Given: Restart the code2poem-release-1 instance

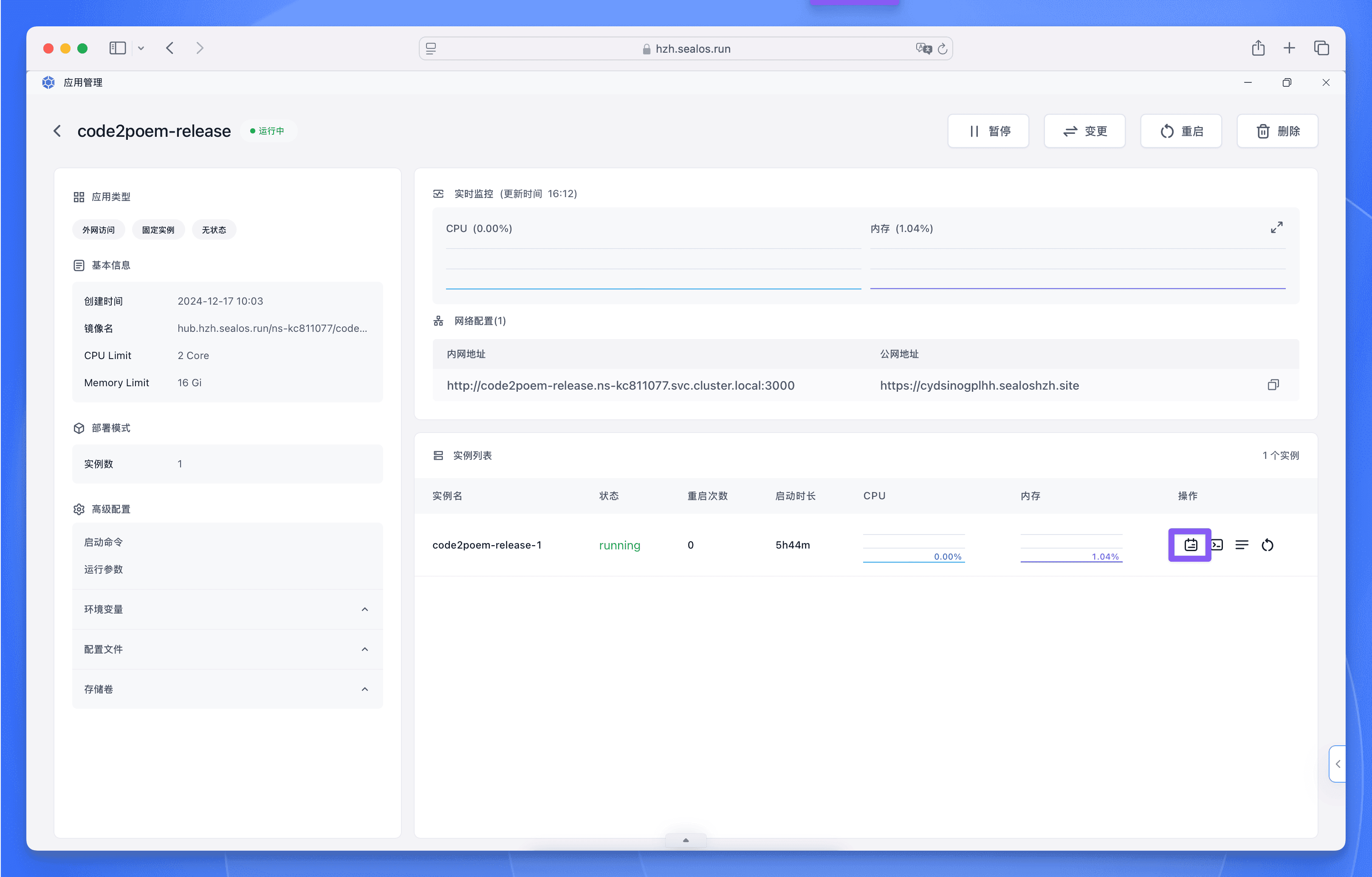Looking at the screenshot, I should (1267, 545).
